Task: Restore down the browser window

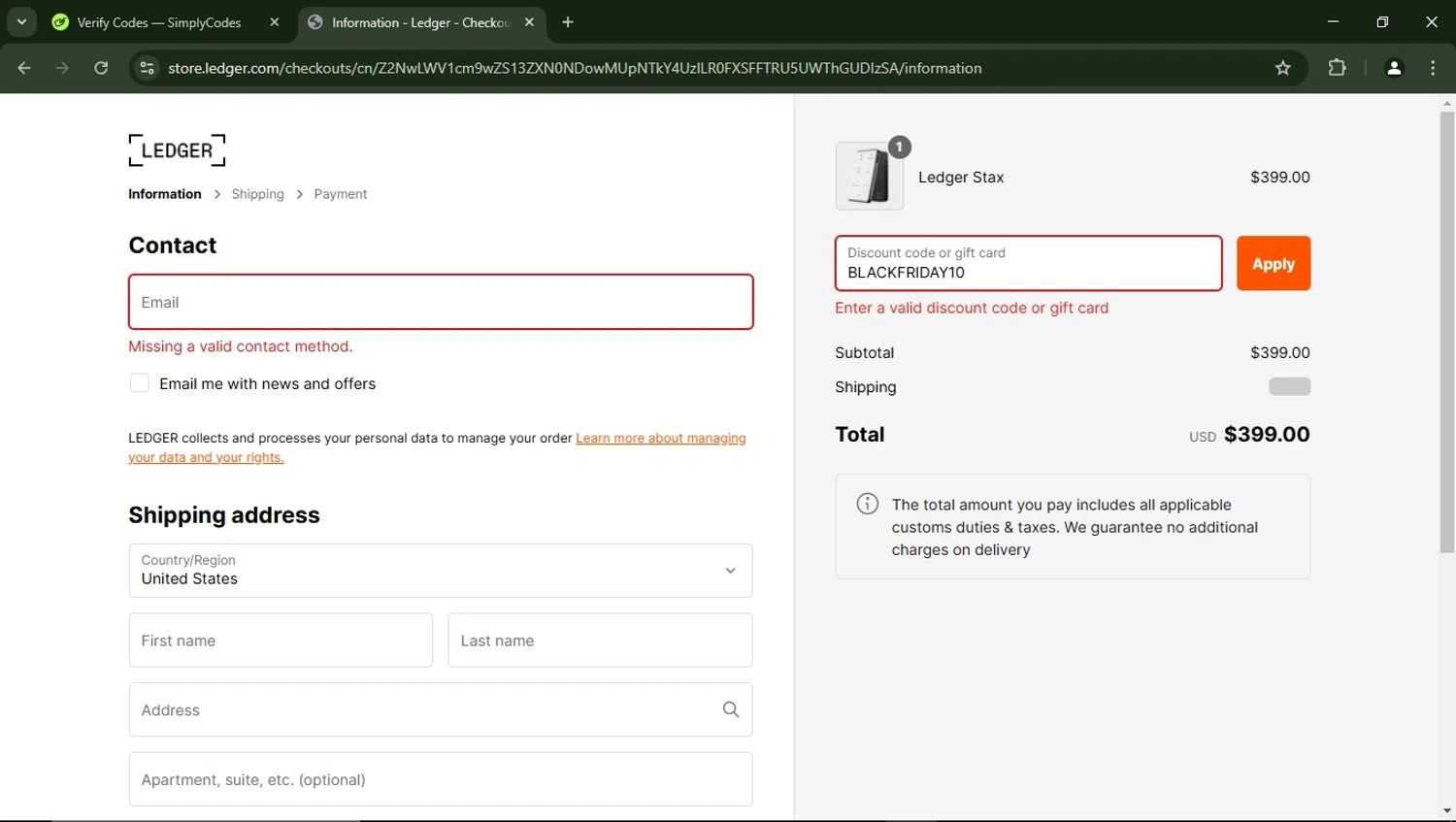Action: pyautogui.click(x=1382, y=21)
